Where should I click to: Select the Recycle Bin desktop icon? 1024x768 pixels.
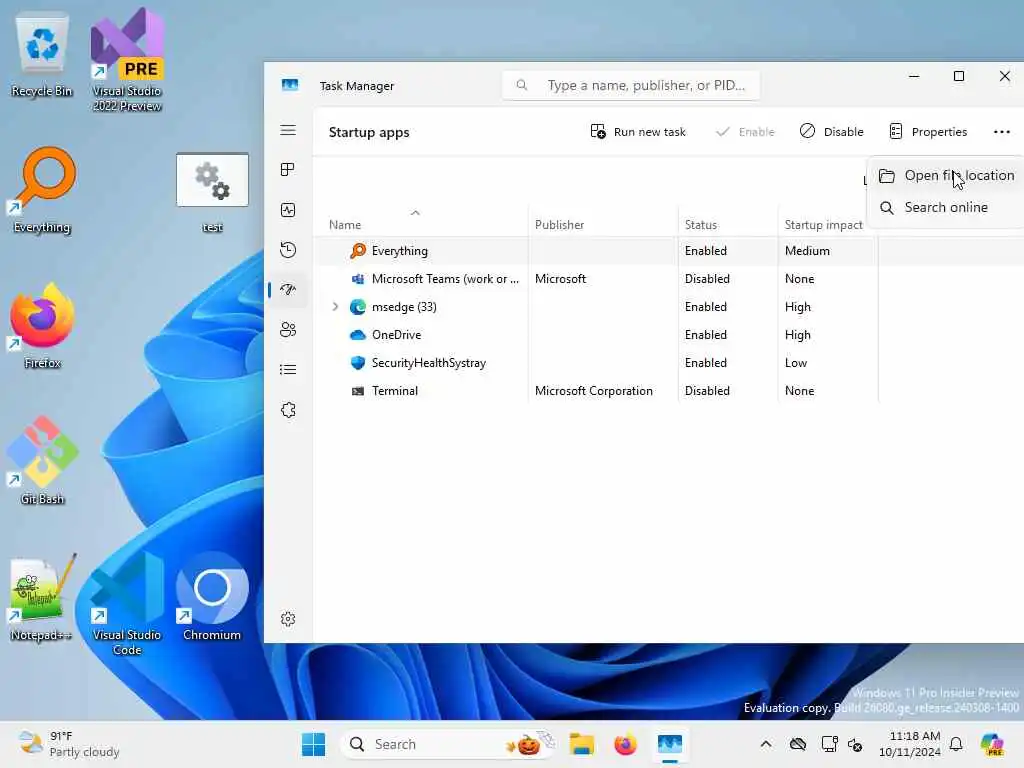click(x=42, y=57)
